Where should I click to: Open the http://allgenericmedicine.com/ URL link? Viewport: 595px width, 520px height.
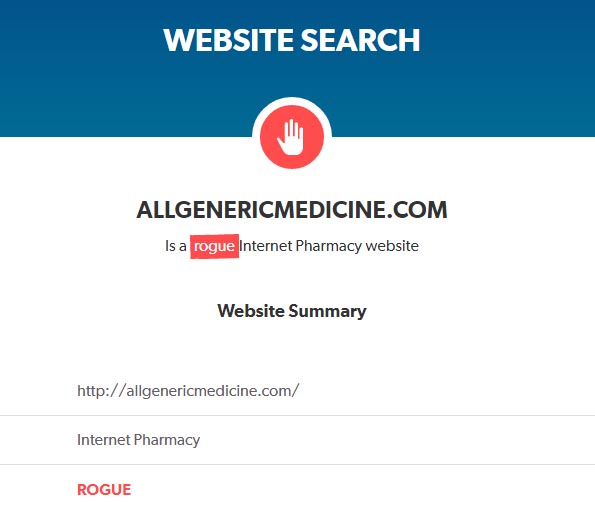pos(188,391)
